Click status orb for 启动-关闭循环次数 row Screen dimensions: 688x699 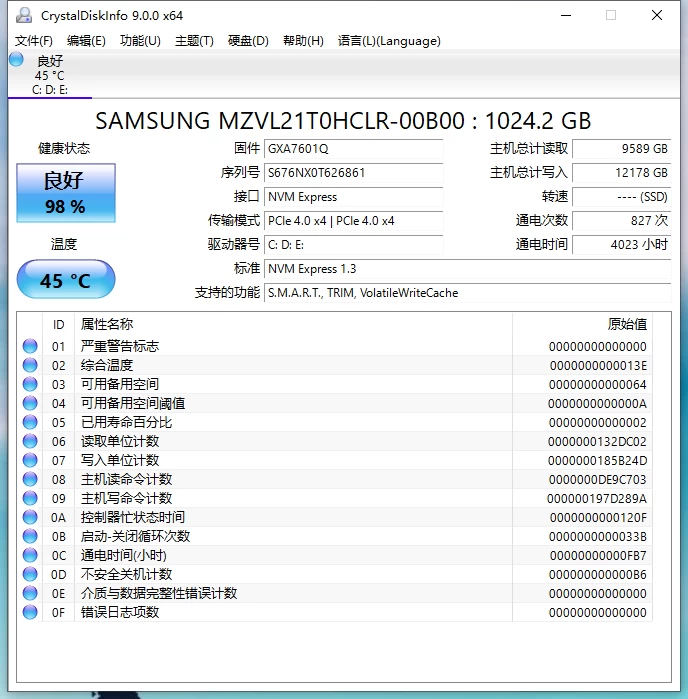(x=30, y=536)
